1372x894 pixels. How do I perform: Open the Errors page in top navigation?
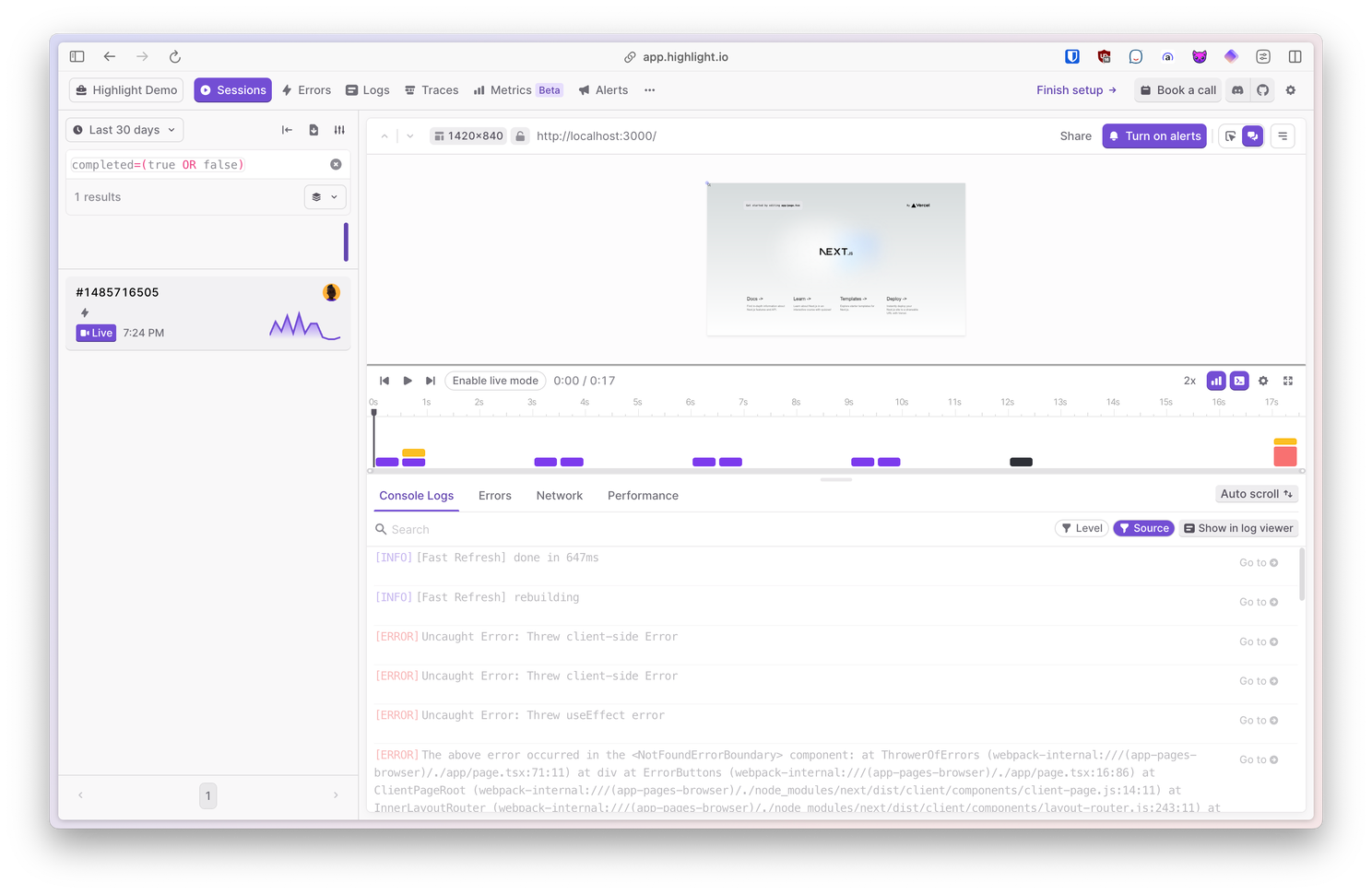(x=307, y=90)
